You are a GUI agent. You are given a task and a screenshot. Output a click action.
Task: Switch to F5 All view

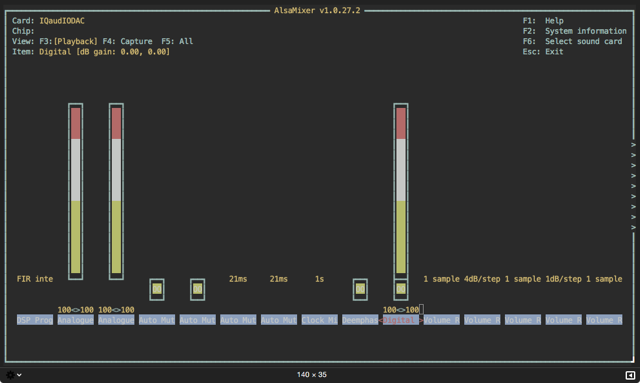(177, 41)
